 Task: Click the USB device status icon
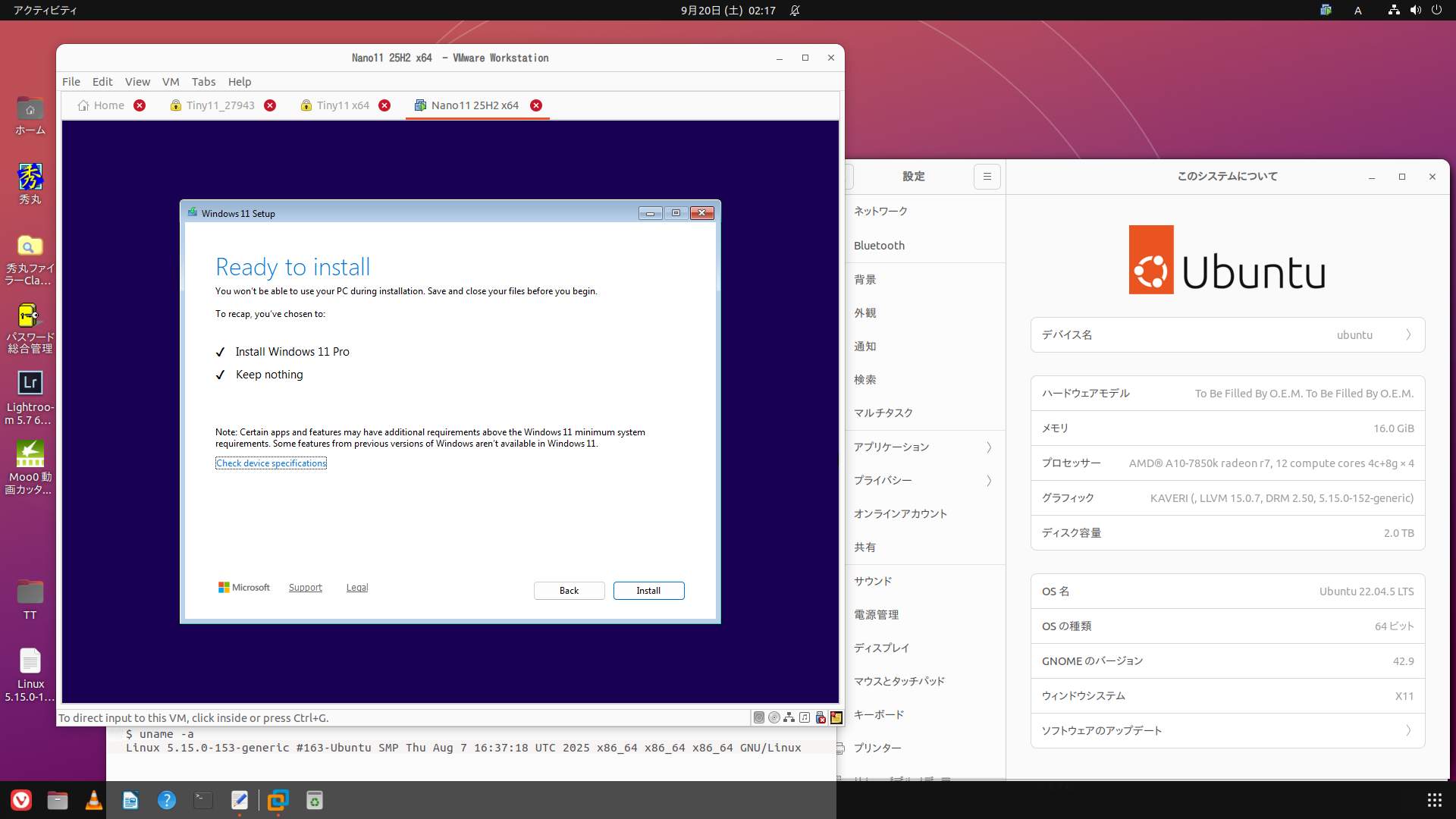(x=821, y=717)
